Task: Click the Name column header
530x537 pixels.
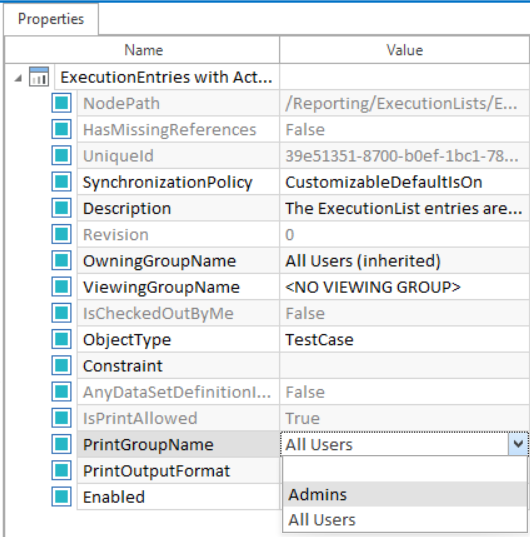Action: pos(142,50)
